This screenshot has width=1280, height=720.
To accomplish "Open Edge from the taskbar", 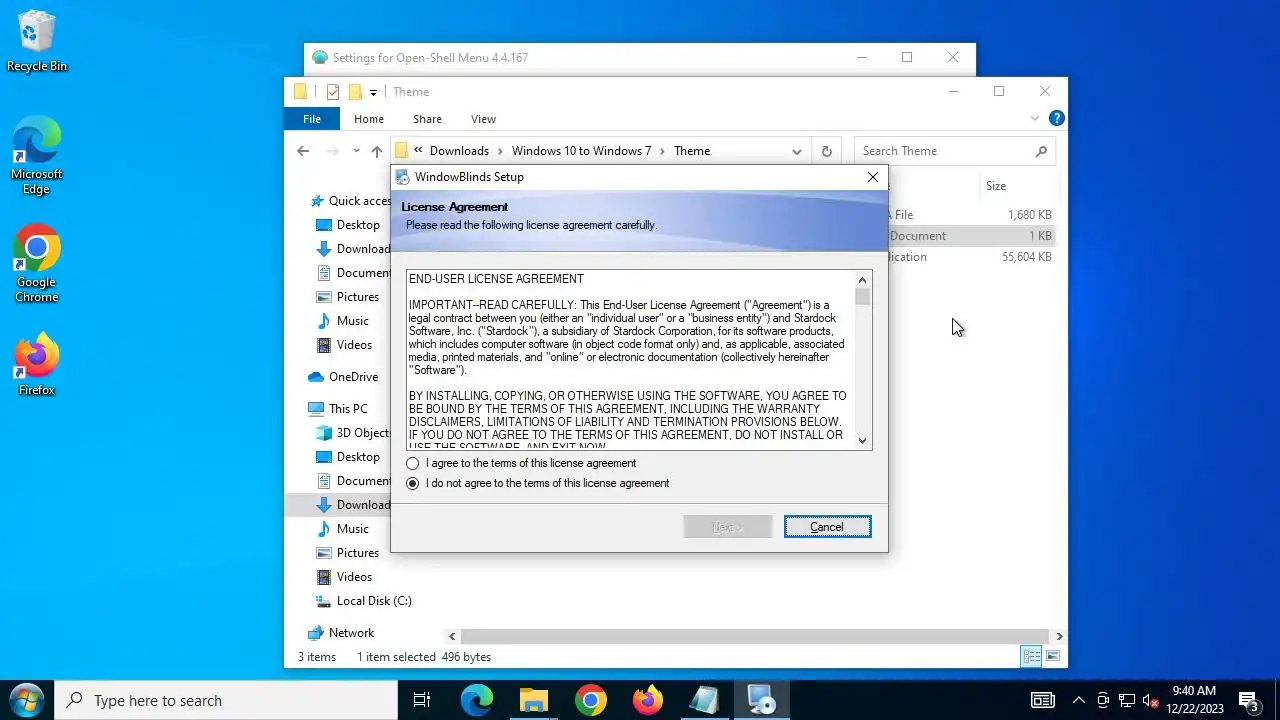I will click(477, 701).
